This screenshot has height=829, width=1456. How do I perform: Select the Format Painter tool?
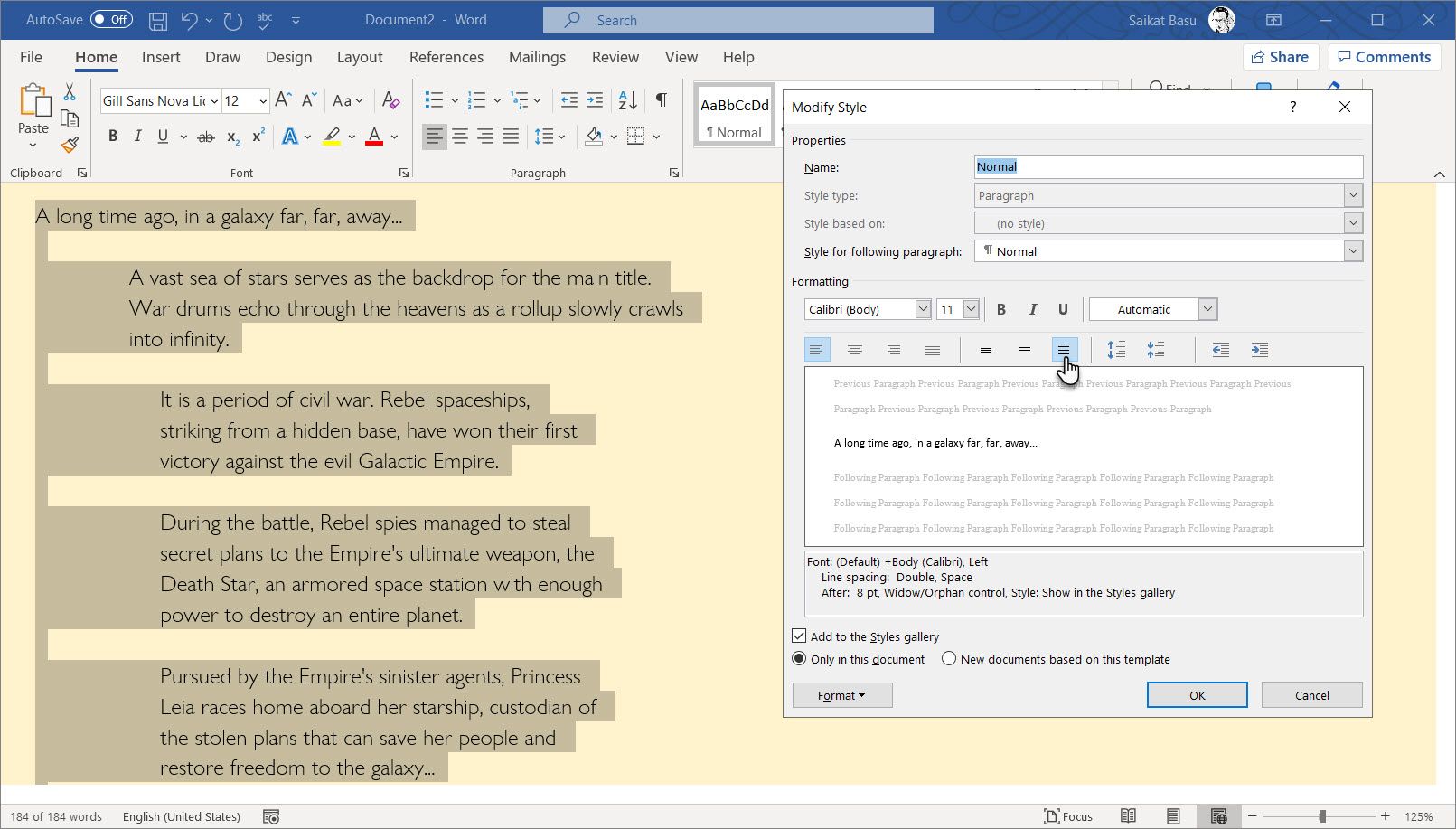(x=69, y=144)
